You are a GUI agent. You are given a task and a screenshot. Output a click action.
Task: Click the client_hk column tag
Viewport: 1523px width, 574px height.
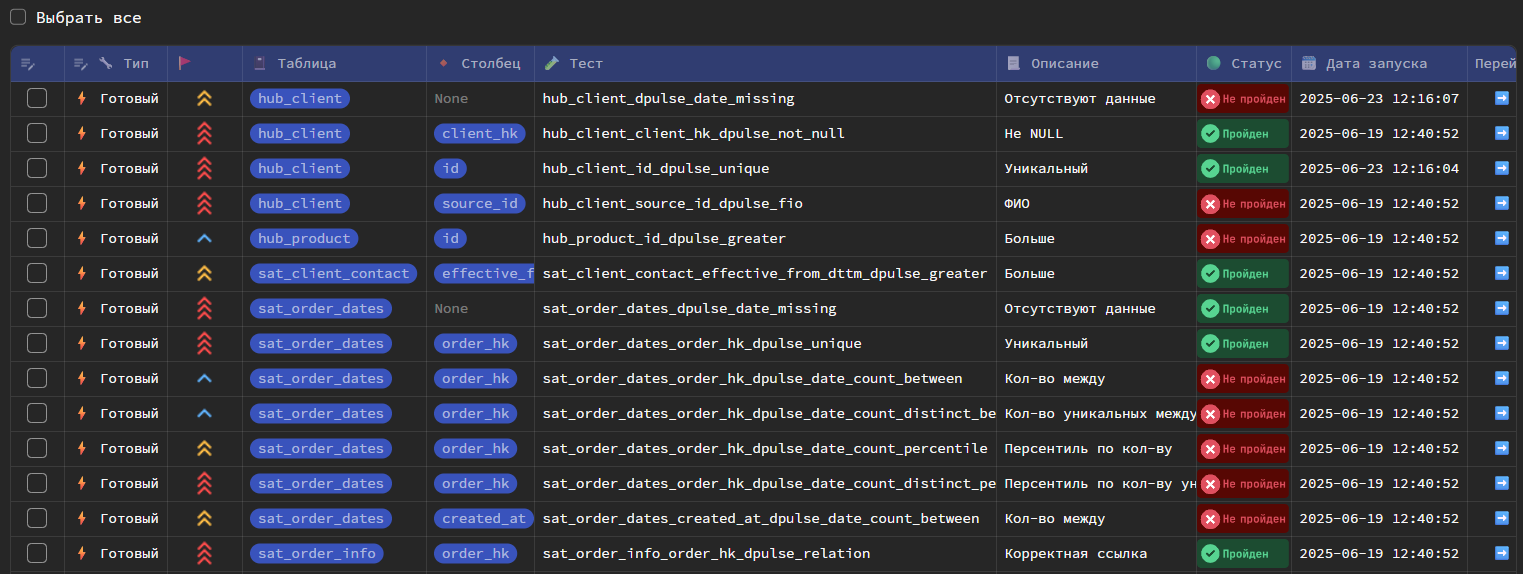[480, 133]
